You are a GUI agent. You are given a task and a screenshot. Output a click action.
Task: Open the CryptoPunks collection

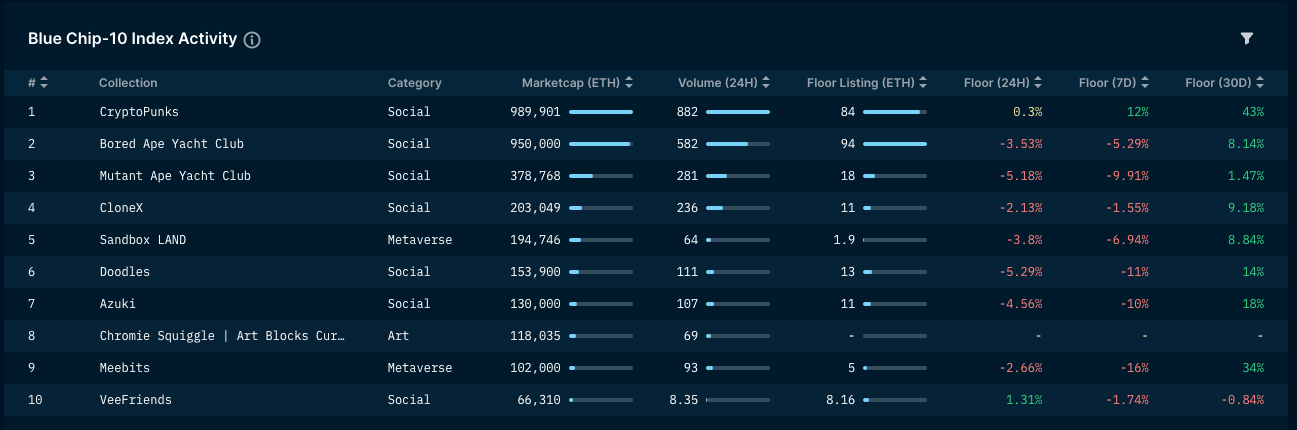139,112
